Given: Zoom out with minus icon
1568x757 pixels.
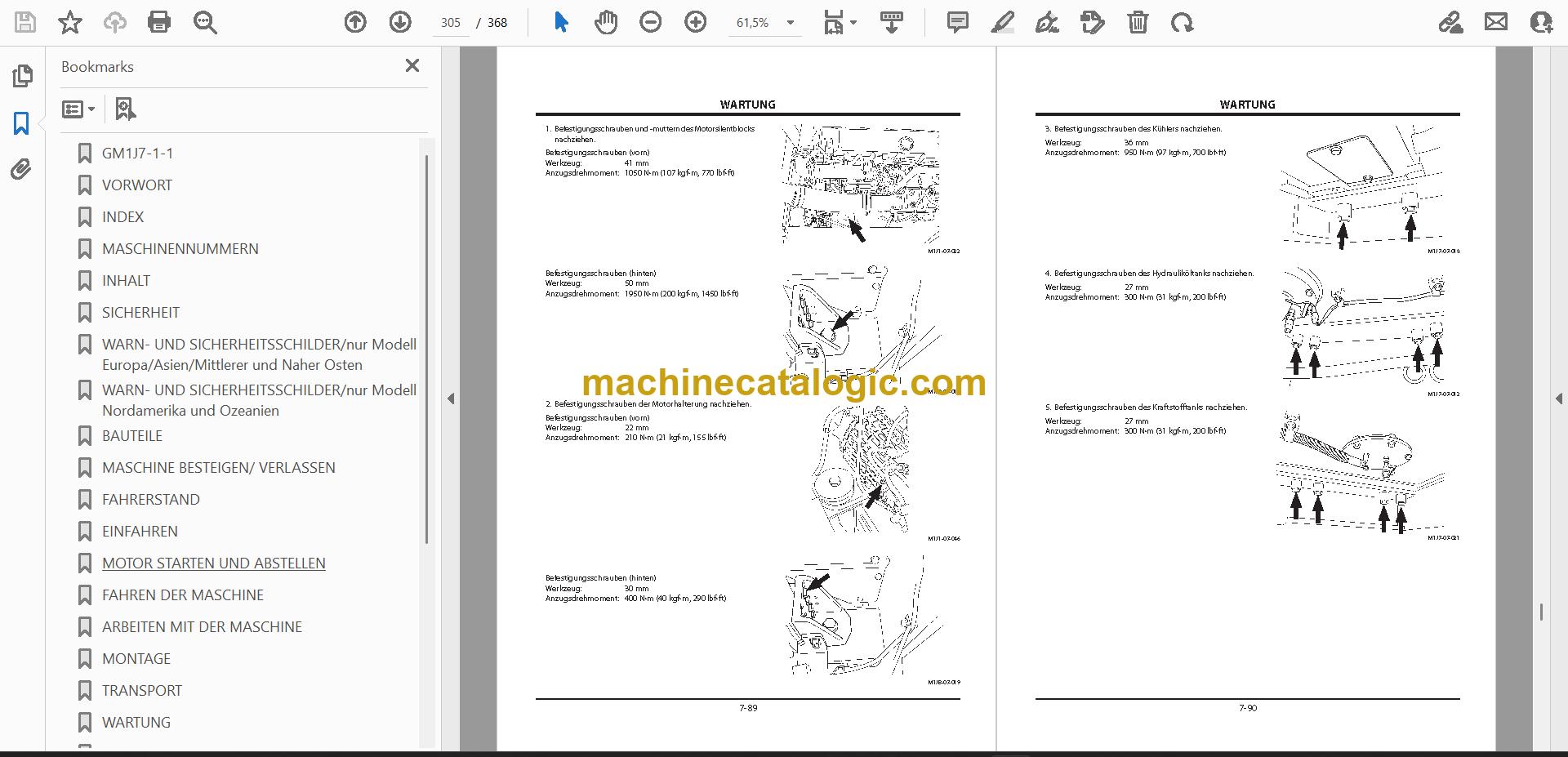Looking at the screenshot, I should click(x=651, y=22).
